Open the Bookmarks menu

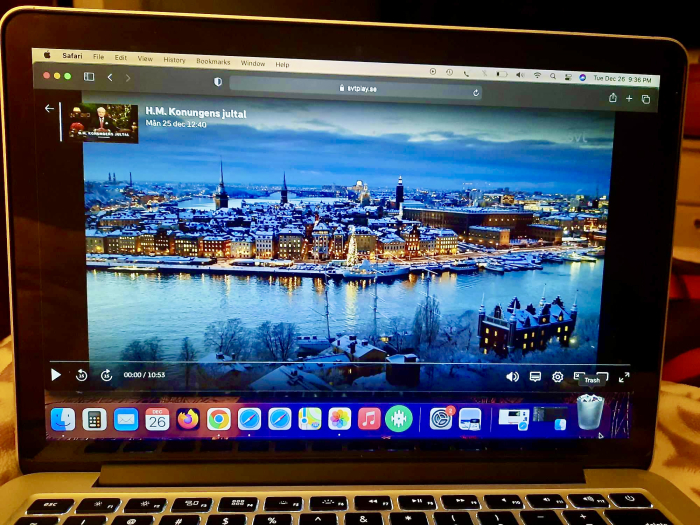[x=213, y=62]
